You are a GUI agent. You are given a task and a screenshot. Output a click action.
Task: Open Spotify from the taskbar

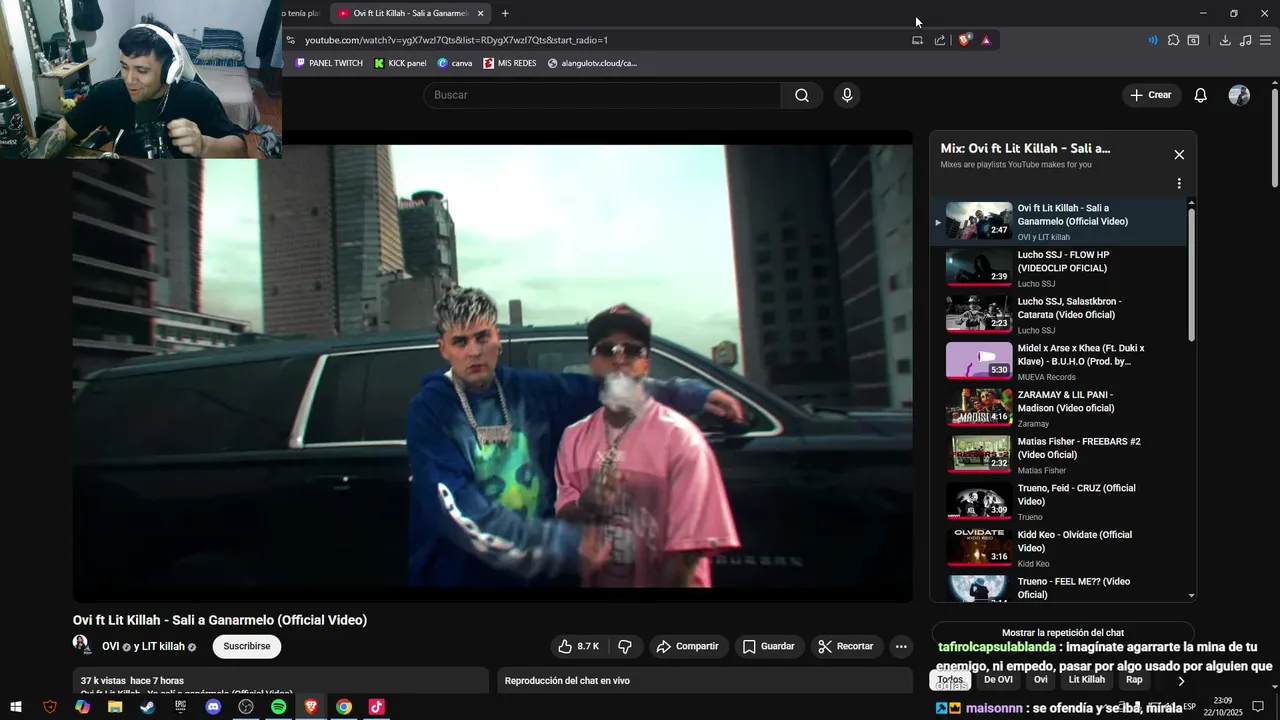pyautogui.click(x=278, y=707)
